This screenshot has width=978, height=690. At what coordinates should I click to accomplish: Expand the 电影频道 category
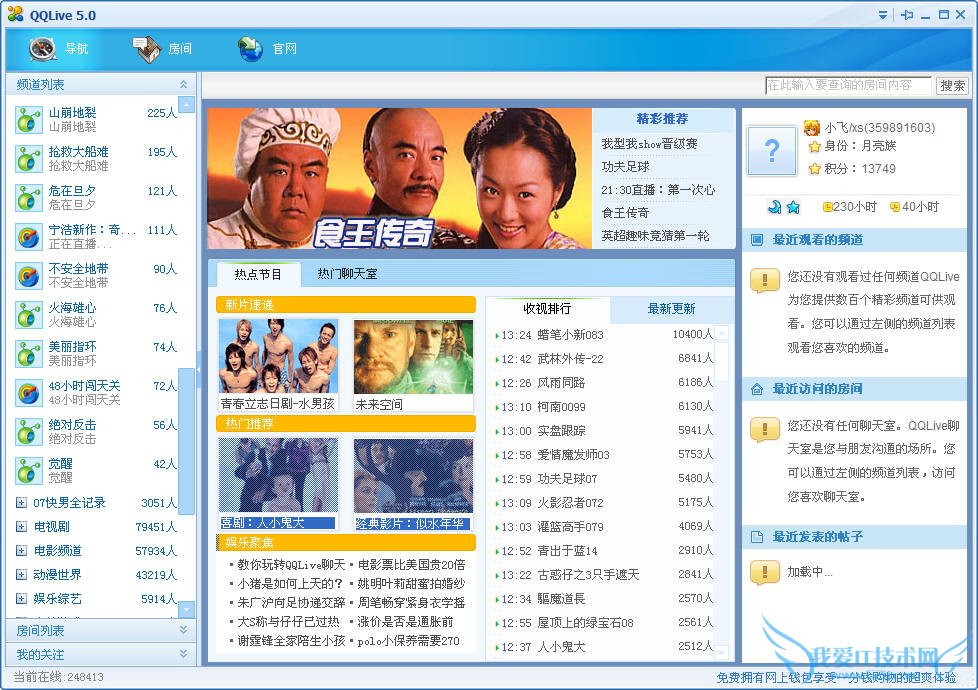[x=21, y=551]
